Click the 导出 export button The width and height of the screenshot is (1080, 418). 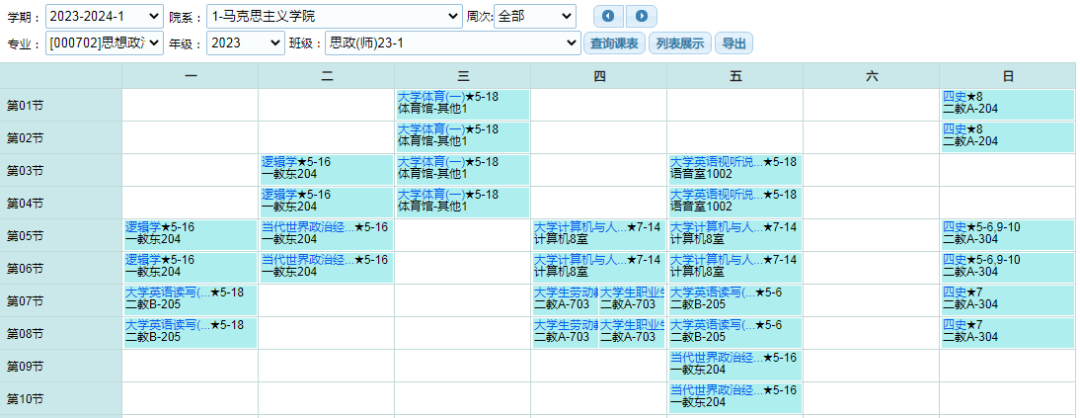pyautogui.click(x=734, y=43)
